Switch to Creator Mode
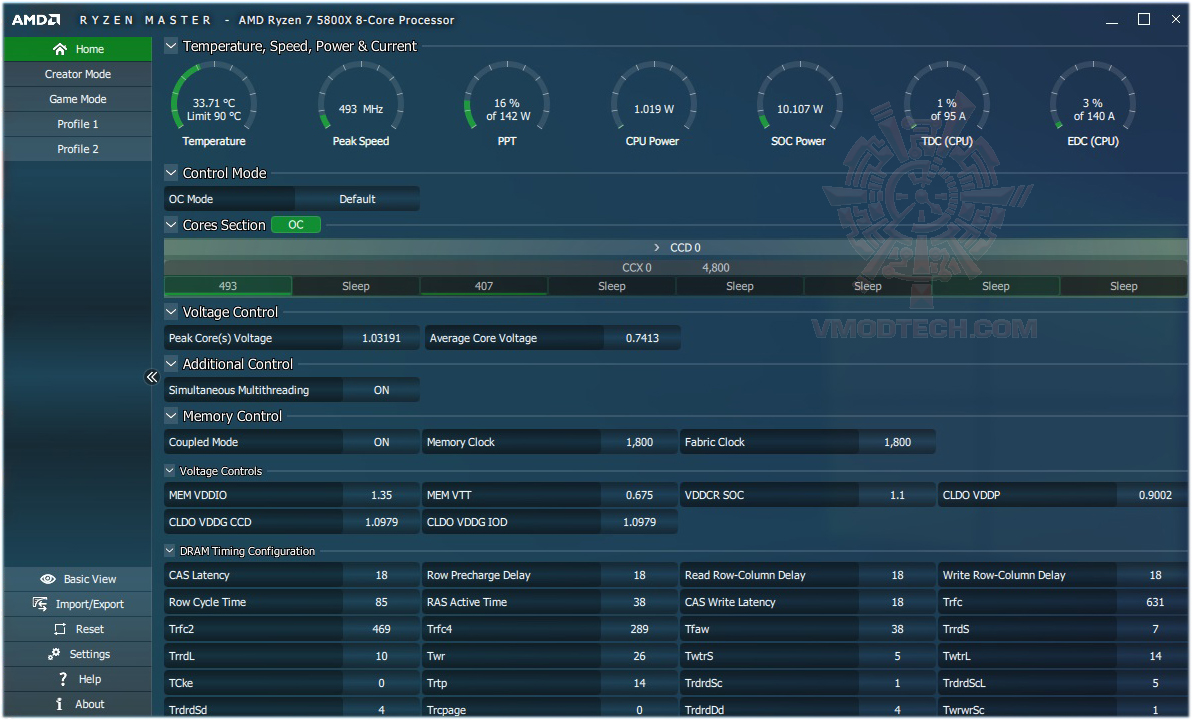Screen dimensions: 1192x720 78,74
